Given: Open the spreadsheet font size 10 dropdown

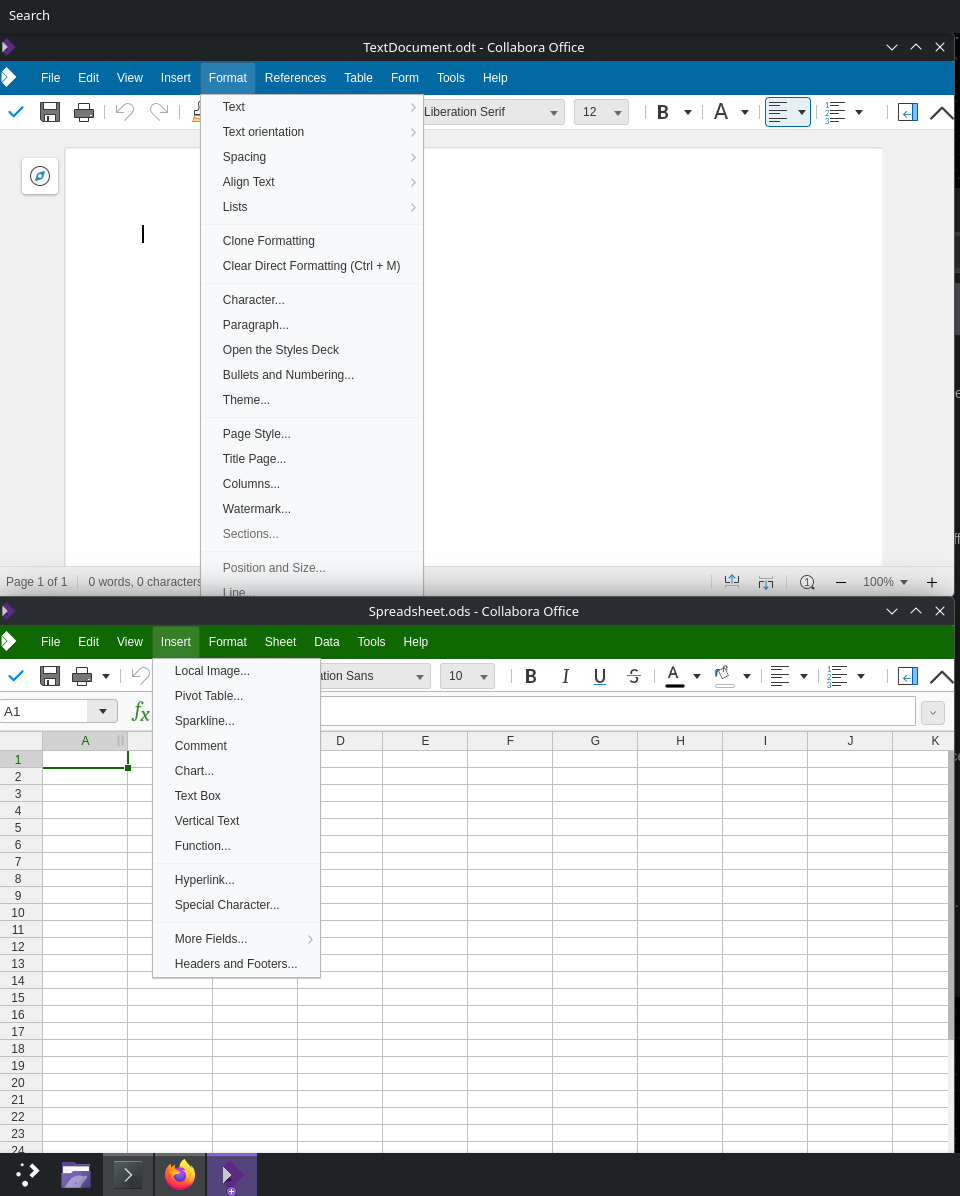Looking at the screenshot, I should point(484,677).
